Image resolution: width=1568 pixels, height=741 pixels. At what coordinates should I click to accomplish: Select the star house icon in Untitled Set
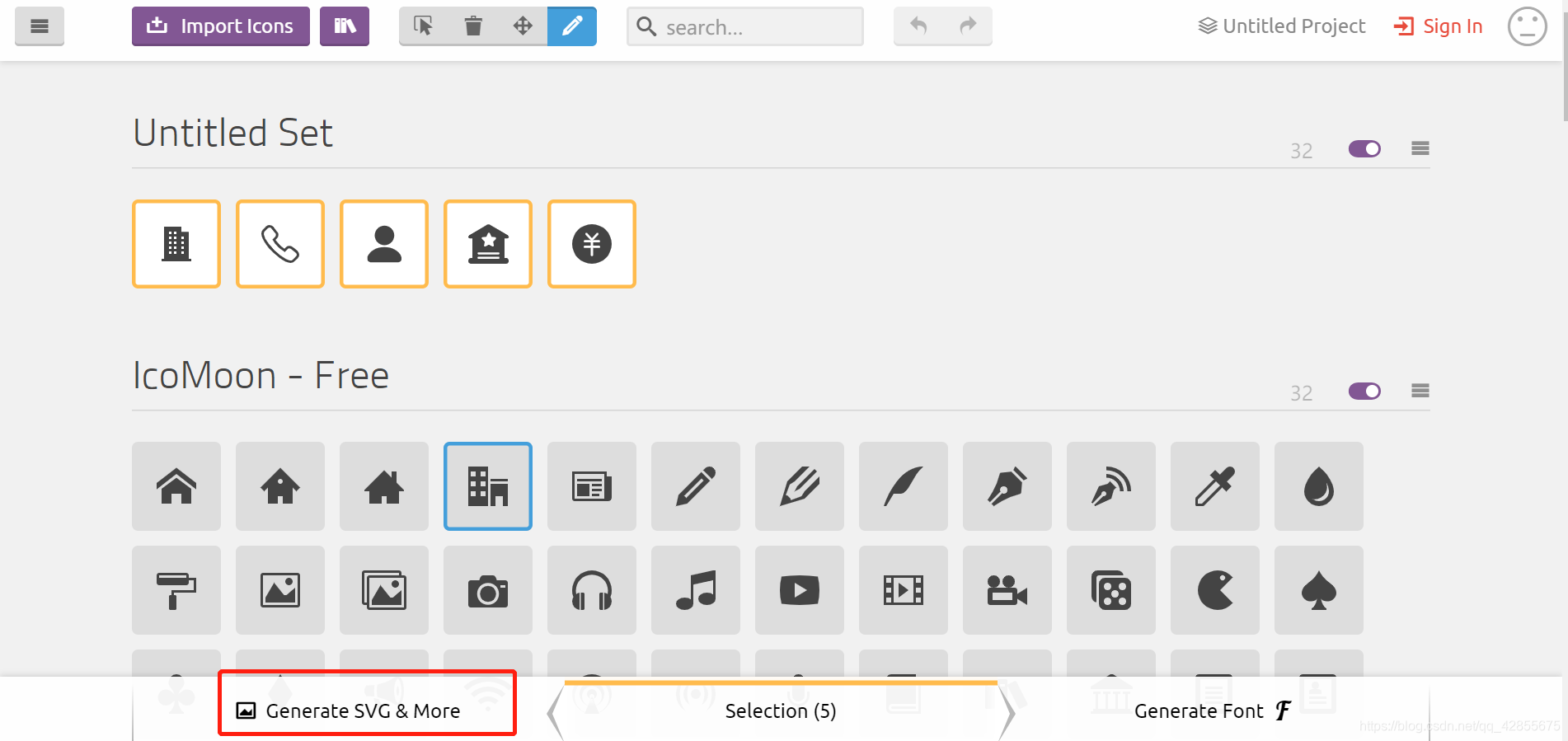tap(488, 244)
